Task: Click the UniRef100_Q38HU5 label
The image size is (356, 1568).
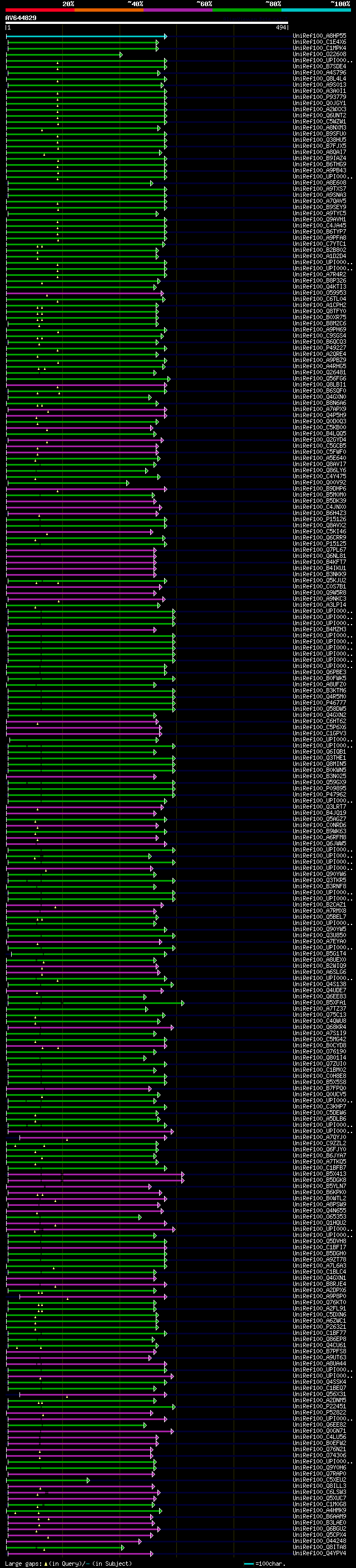Action: [x=319, y=140]
